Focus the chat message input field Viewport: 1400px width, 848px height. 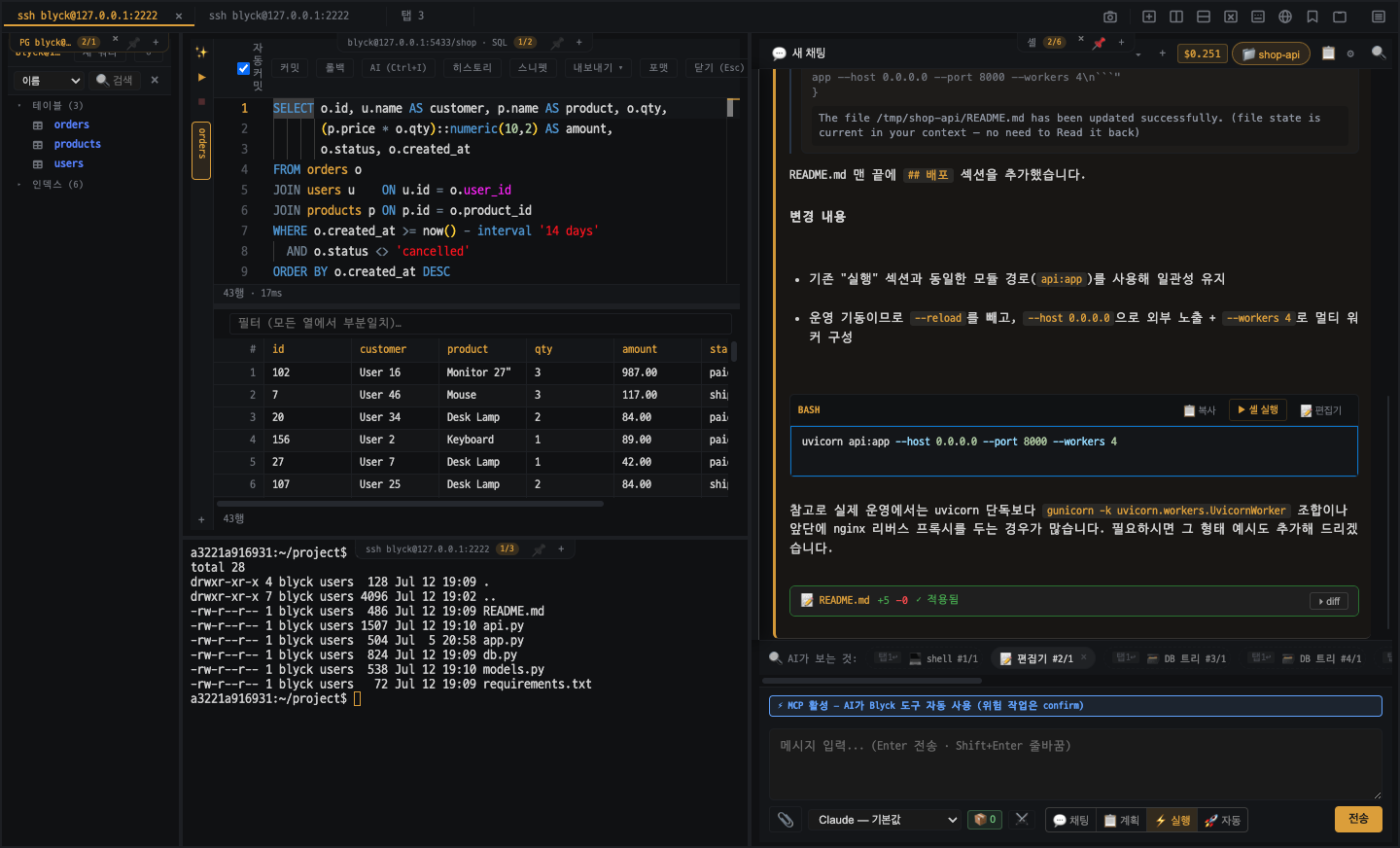point(1075,763)
